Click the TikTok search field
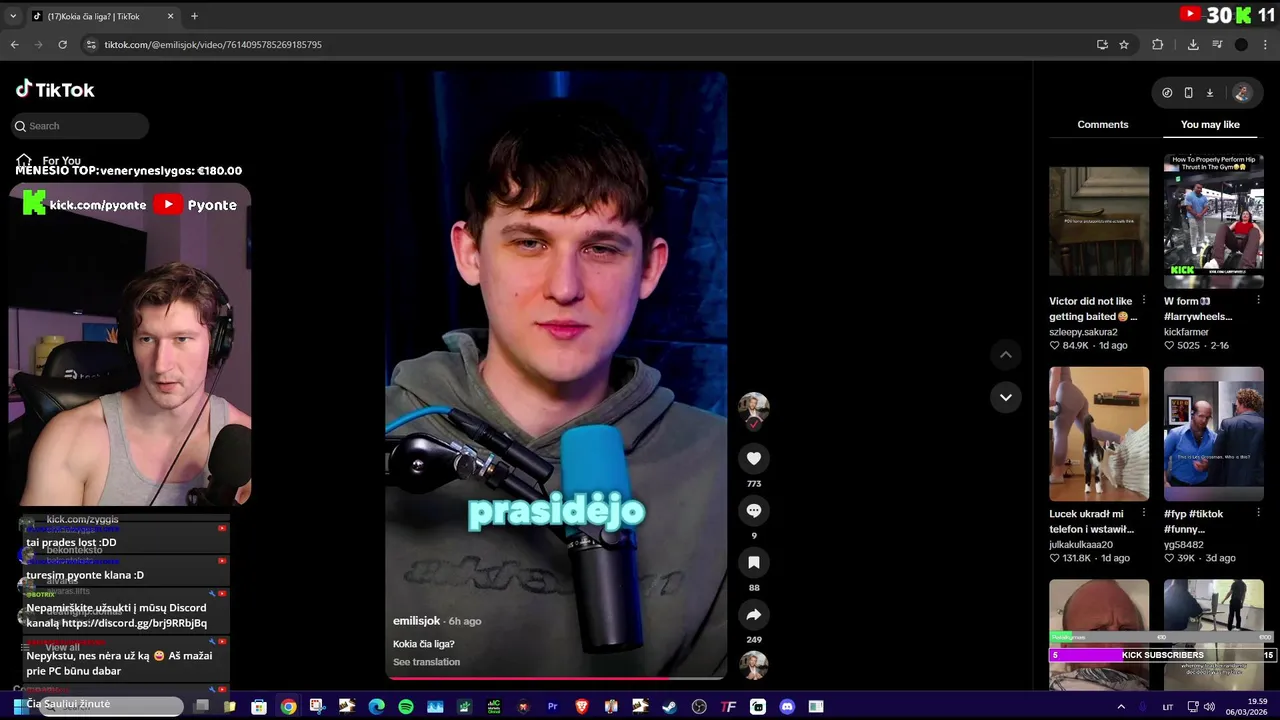This screenshot has height=720, width=1280. [80, 126]
